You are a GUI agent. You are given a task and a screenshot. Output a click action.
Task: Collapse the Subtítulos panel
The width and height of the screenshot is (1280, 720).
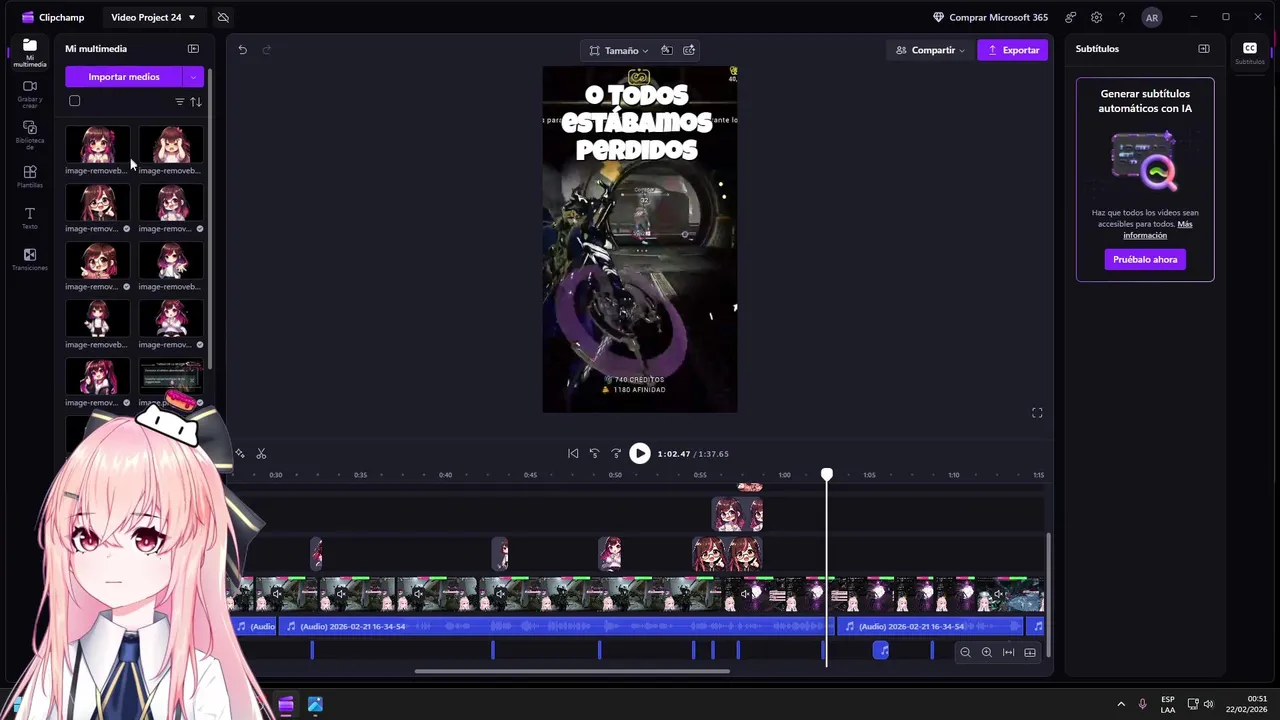[1204, 49]
